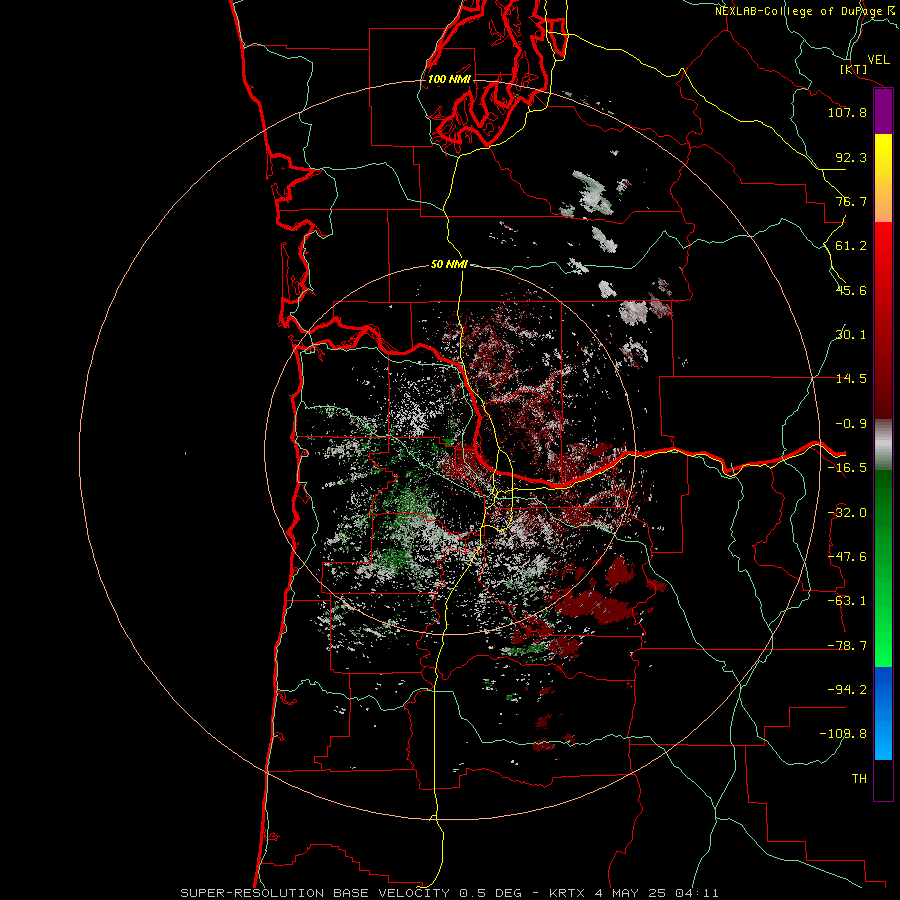This screenshot has height=900, width=900.
Task: Click the 50 NMI range ring label
Action: tap(449, 265)
